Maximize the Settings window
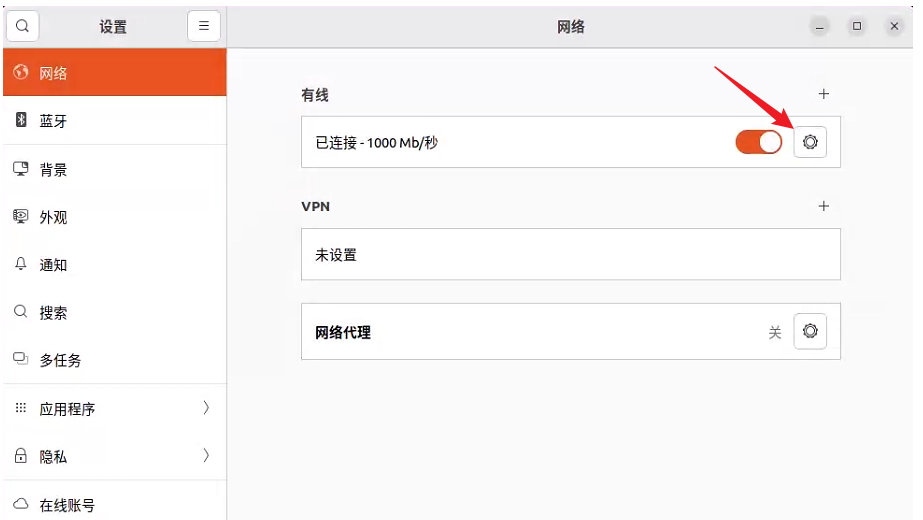The height and width of the screenshot is (520, 923). 857,26
